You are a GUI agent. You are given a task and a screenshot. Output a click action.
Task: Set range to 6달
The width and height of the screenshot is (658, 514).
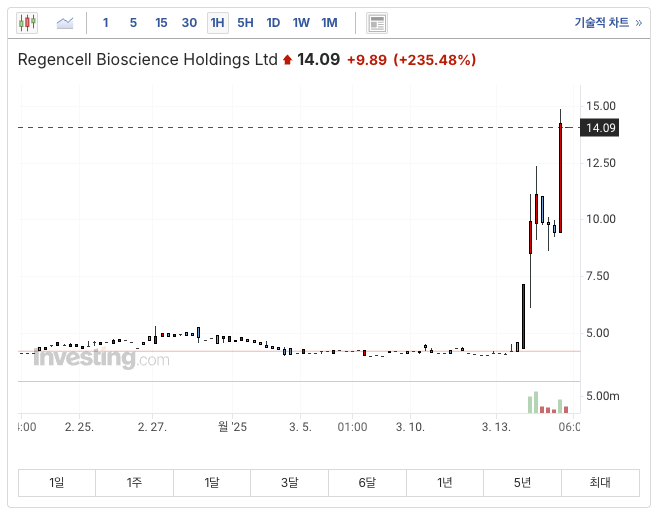point(367,483)
